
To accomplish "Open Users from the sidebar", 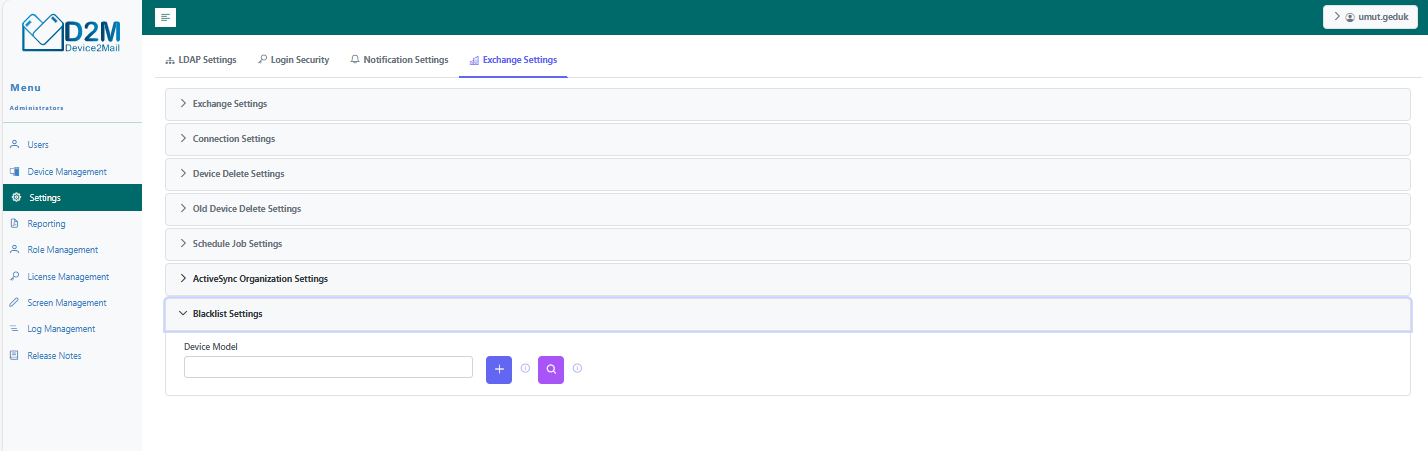I will pos(38,145).
